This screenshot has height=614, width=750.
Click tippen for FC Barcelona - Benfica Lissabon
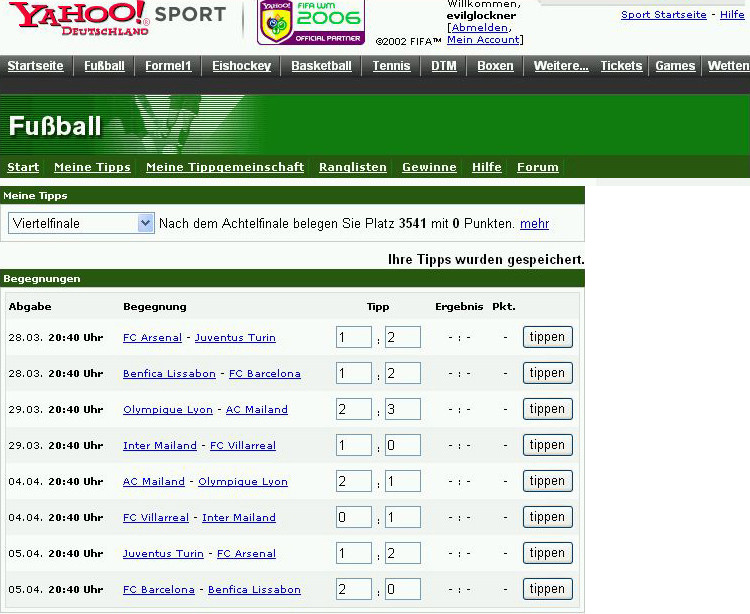[548, 589]
